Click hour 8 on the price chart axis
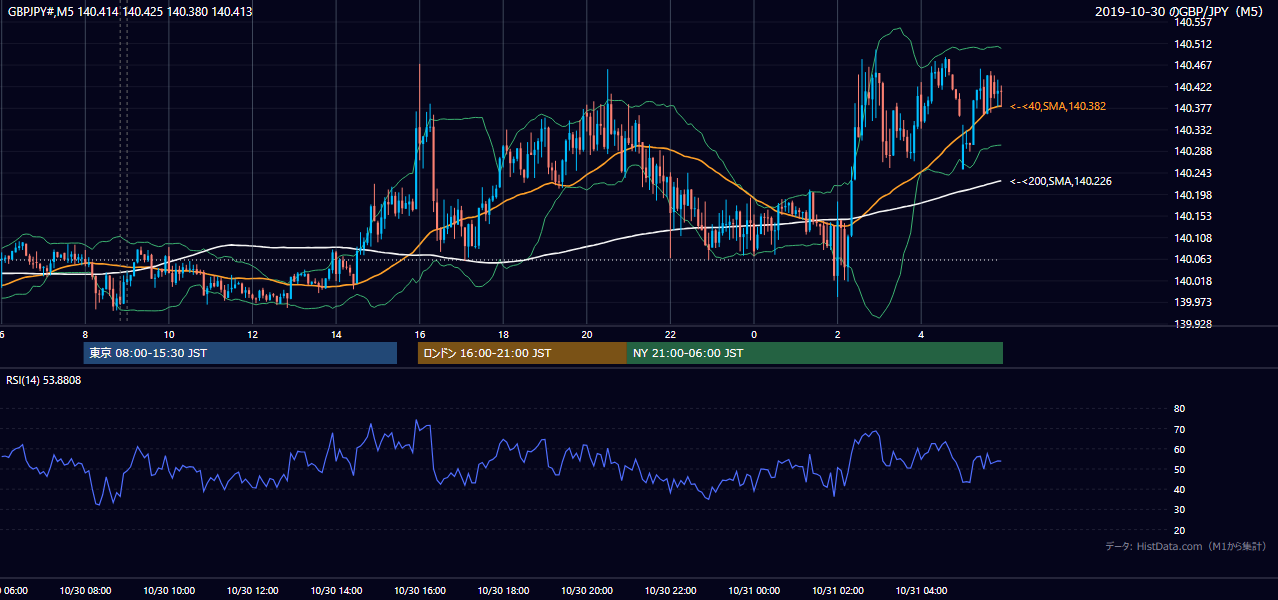Image resolution: width=1278 pixels, height=600 pixels. tap(85, 334)
